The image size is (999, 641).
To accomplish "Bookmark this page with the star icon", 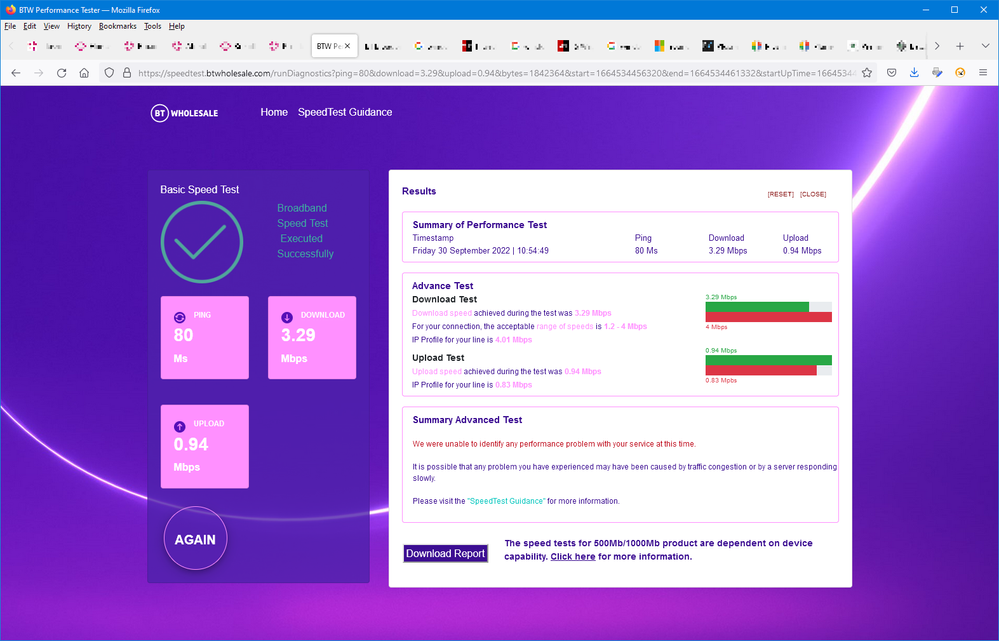I will 868,73.
